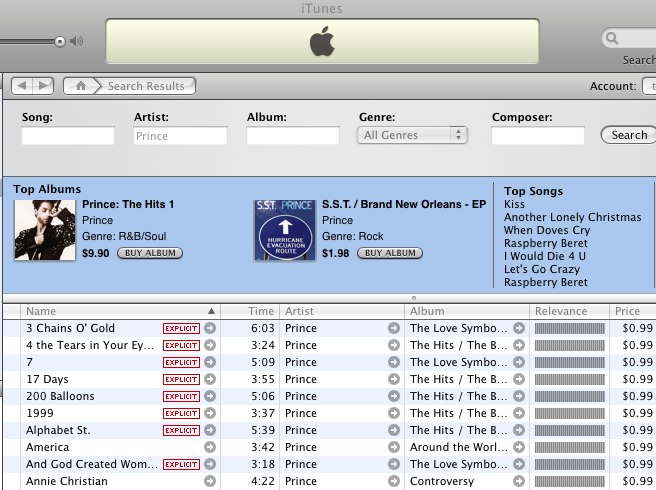Click Search Results breadcrumb
Screen dimensions: 656x490
point(146,86)
